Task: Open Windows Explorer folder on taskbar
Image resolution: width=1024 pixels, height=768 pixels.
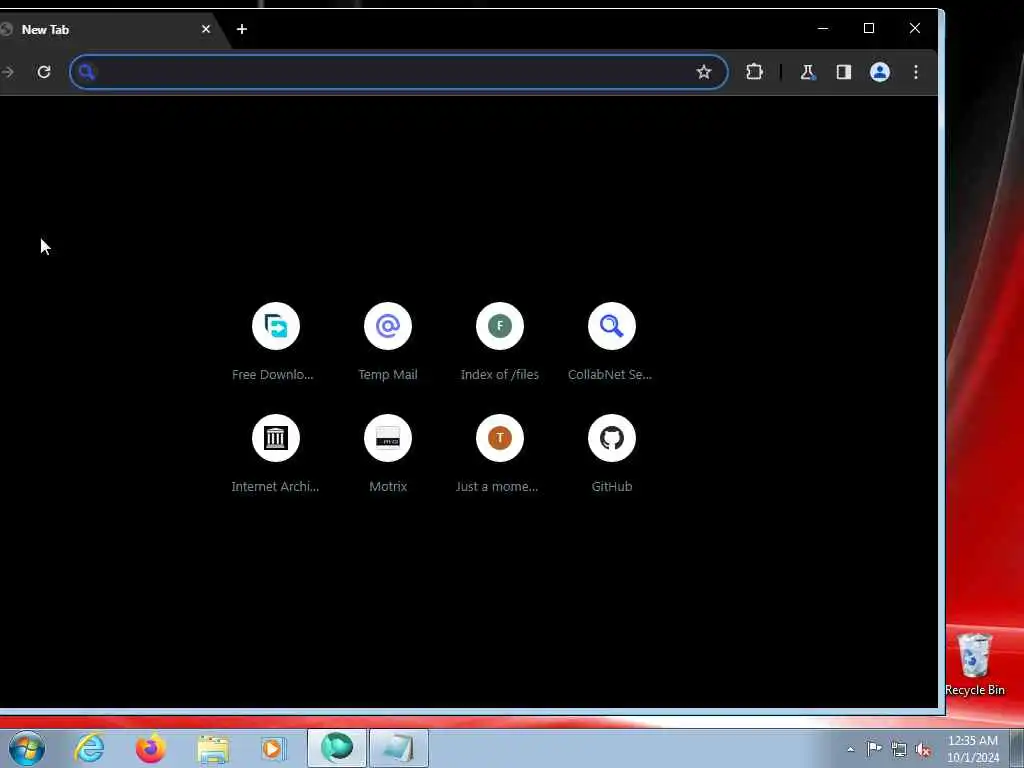Action: click(x=213, y=748)
